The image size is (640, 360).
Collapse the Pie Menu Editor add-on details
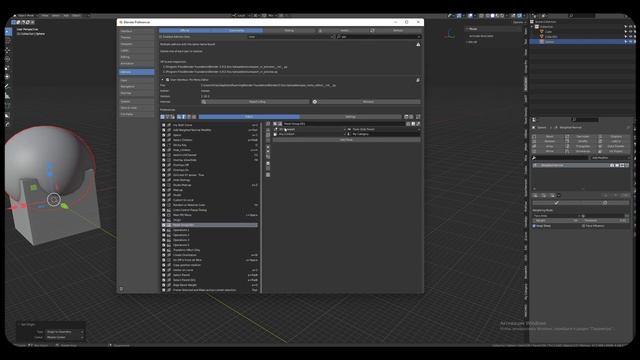162,80
